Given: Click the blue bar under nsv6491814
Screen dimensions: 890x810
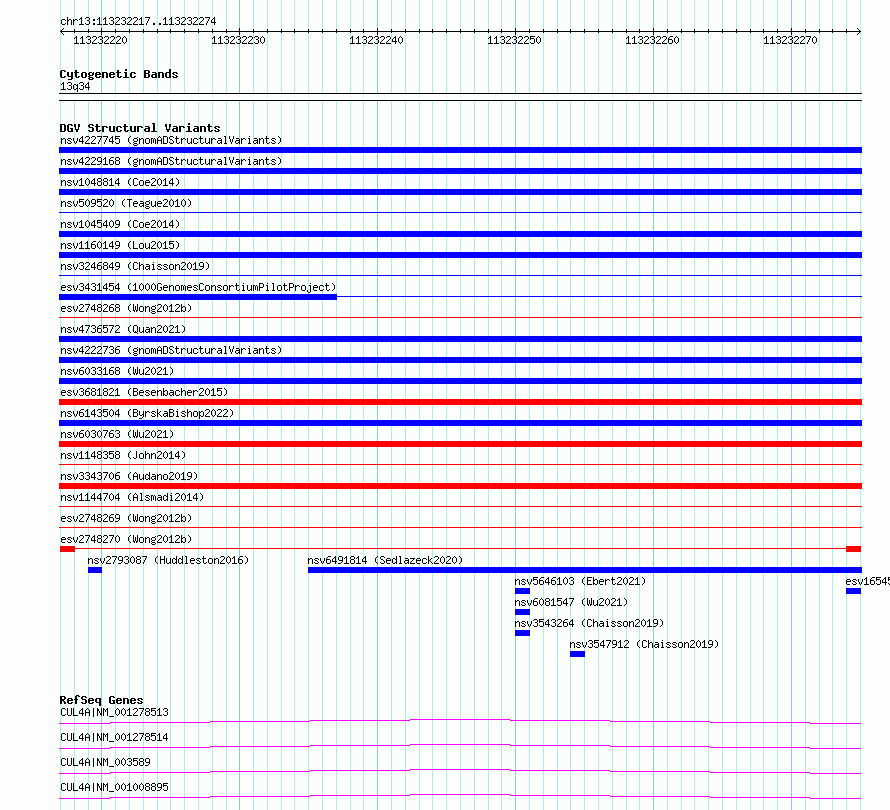Looking at the screenshot, I should (x=585, y=570).
